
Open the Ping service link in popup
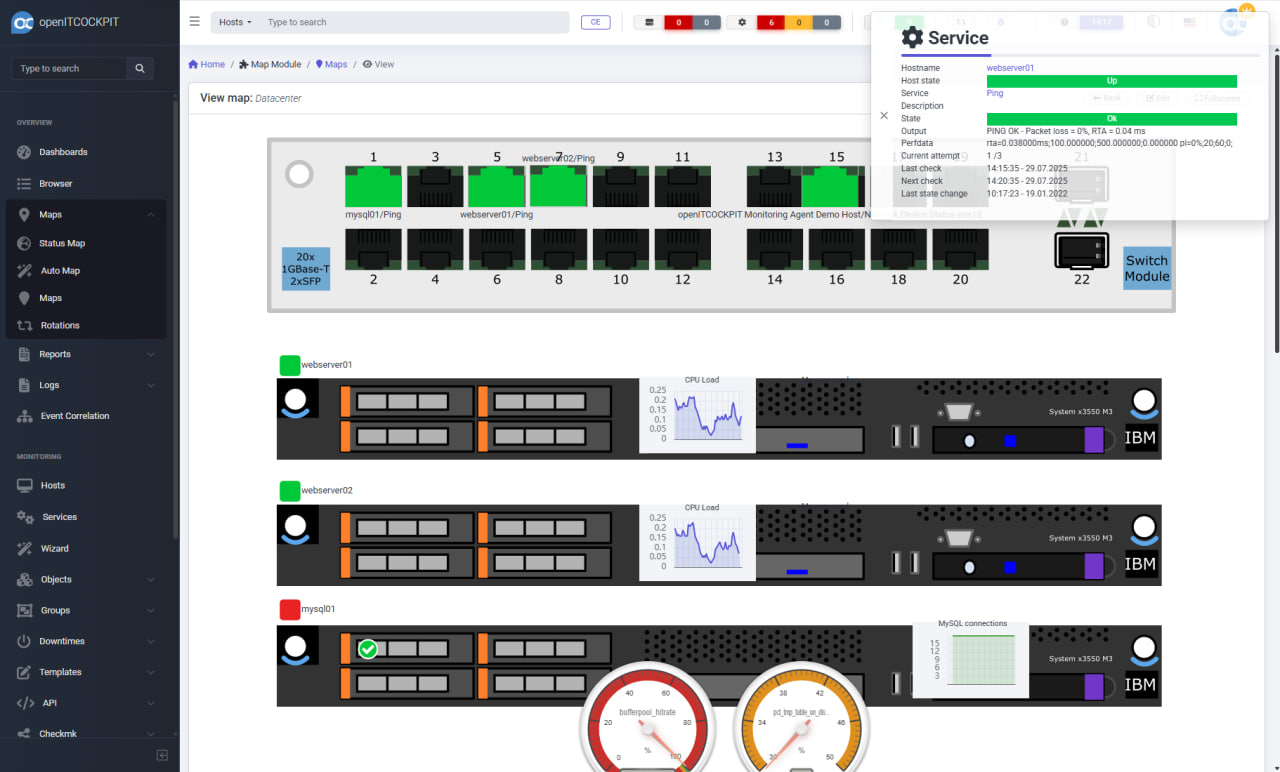(995, 93)
